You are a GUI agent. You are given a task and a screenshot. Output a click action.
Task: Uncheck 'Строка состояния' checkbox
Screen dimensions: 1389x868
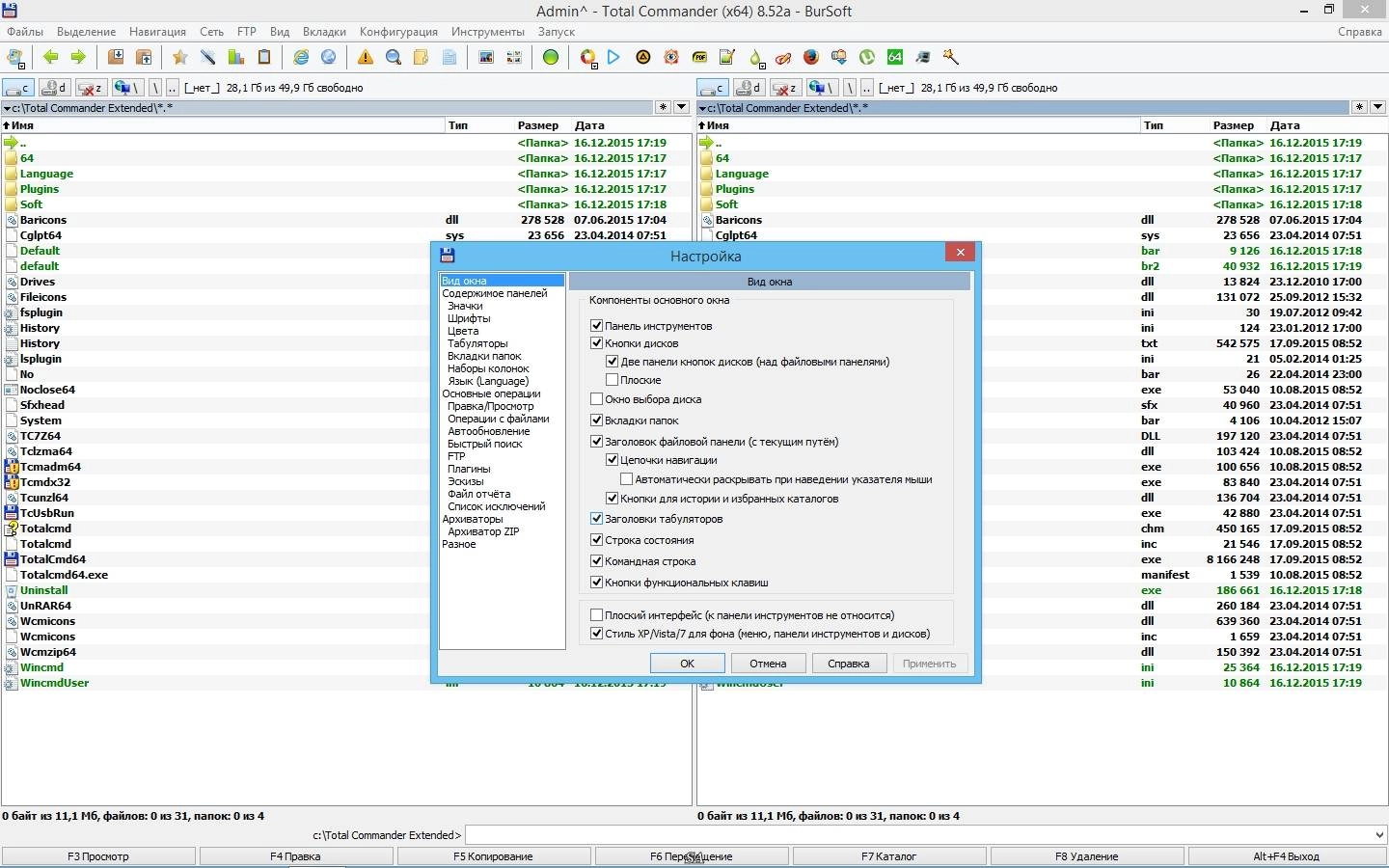[596, 540]
